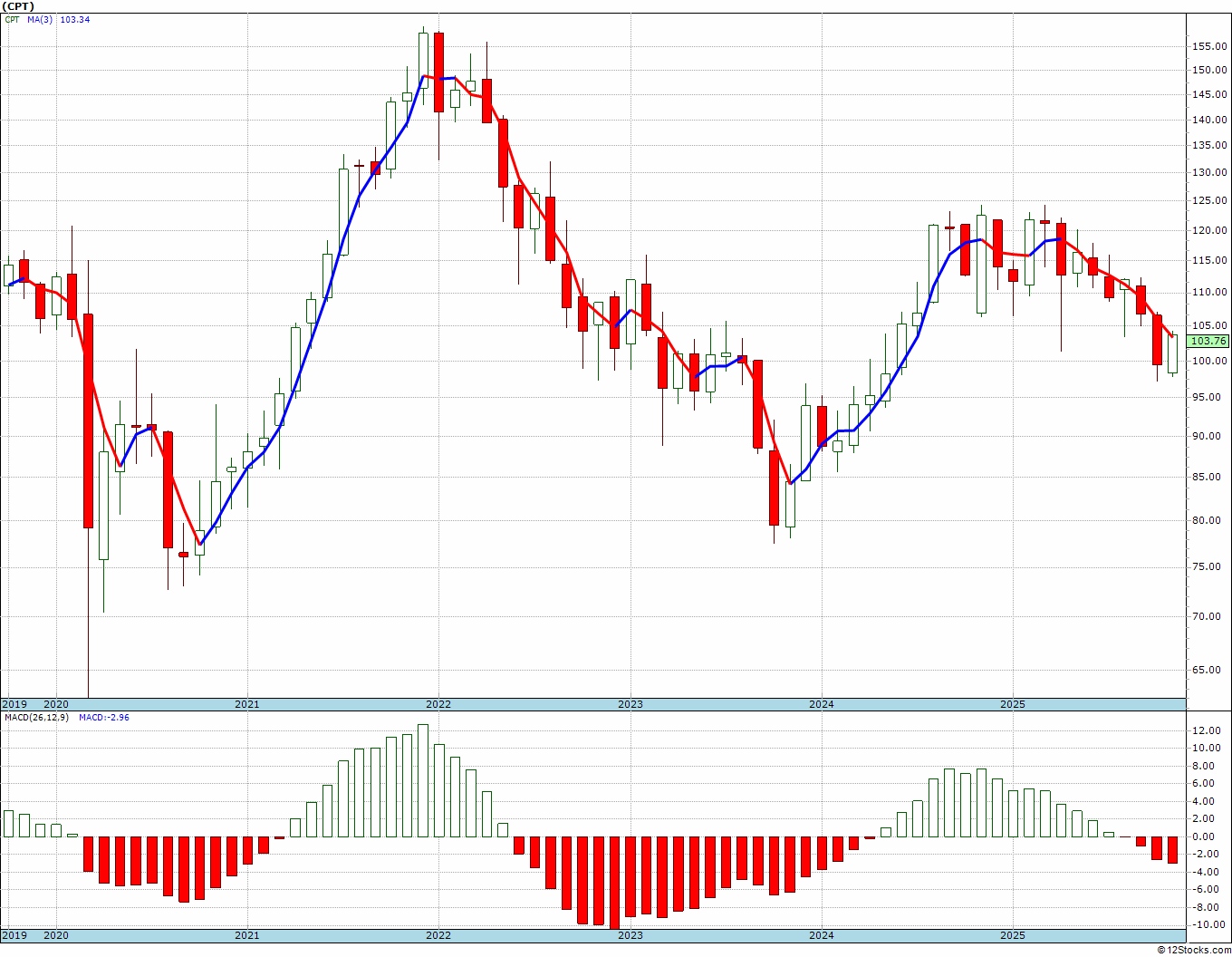
Task: Click 2022 on the price chart time axis
Action: point(438,704)
